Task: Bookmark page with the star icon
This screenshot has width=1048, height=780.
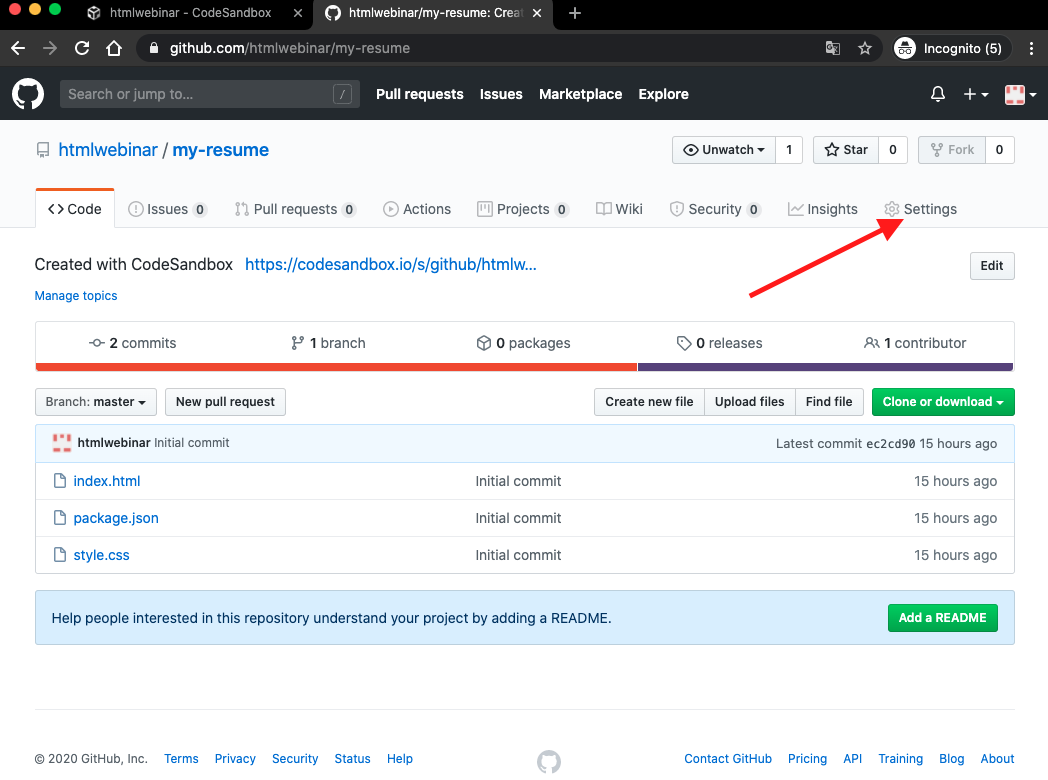Action: [x=865, y=48]
